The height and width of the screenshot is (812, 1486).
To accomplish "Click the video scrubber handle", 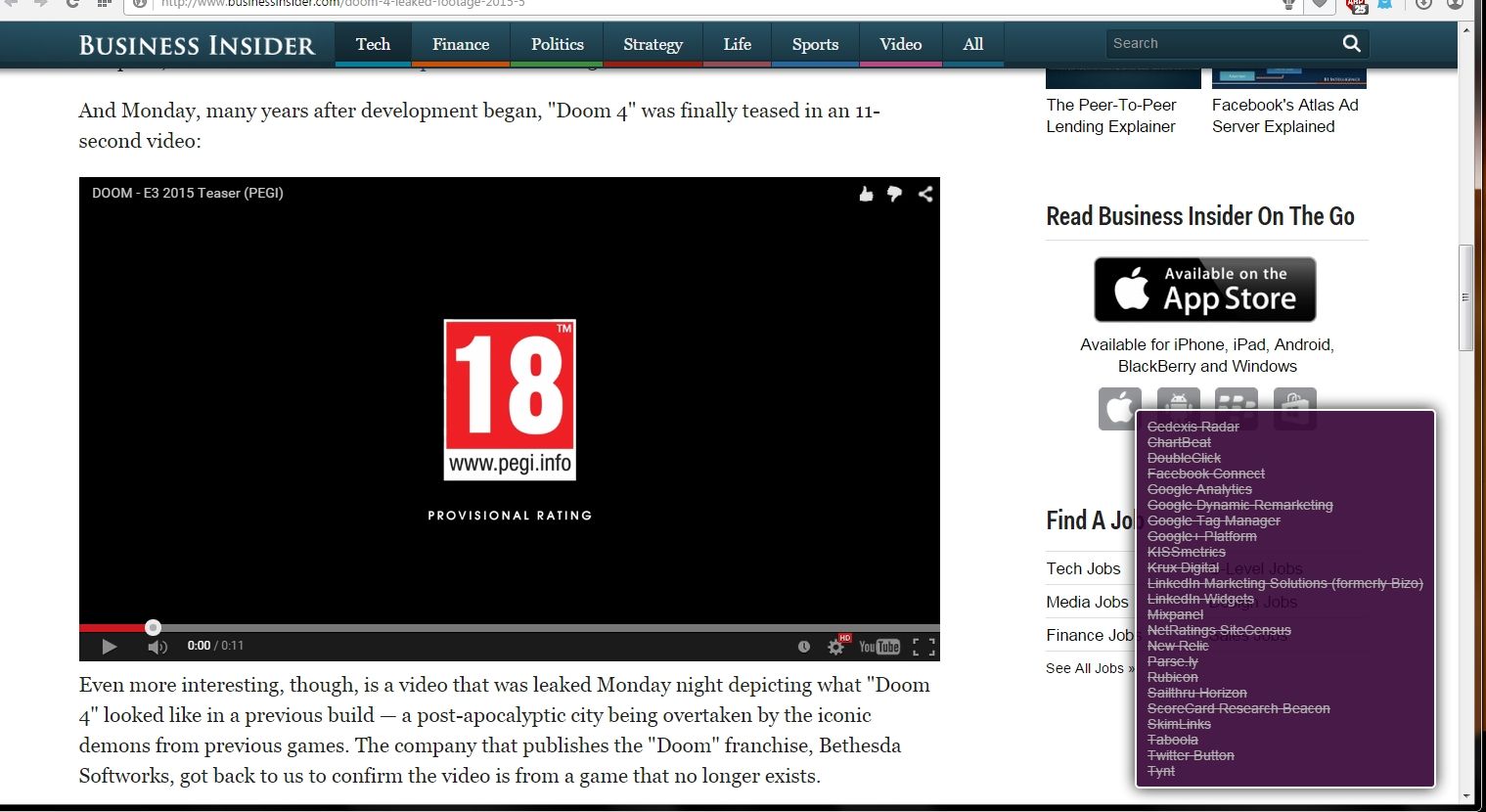I will pyautogui.click(x=153, y=628).
